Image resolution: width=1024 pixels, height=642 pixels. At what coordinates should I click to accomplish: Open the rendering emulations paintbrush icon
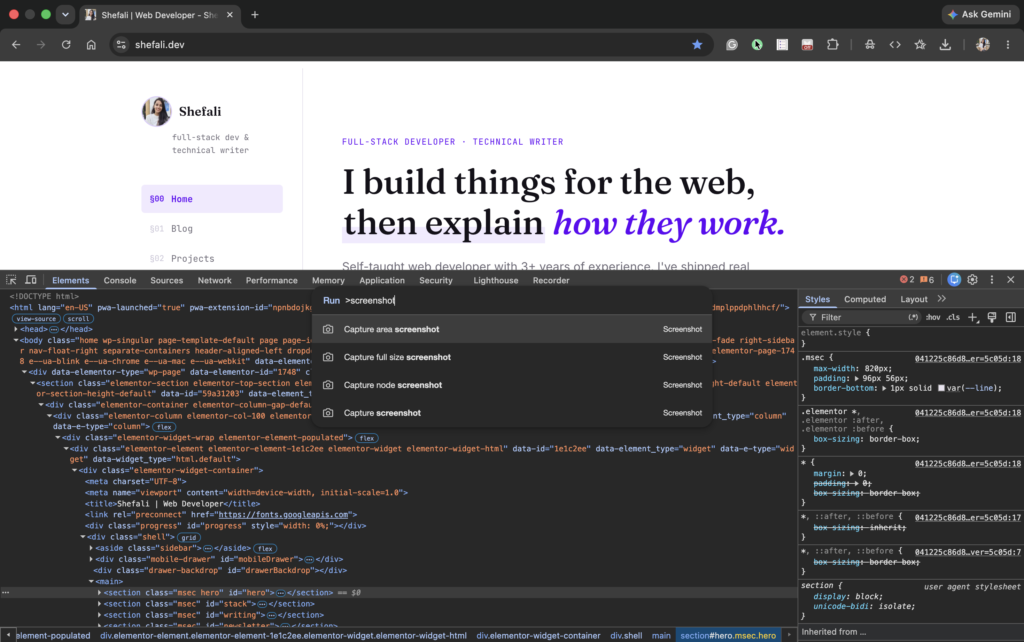[x=991, y=317]
